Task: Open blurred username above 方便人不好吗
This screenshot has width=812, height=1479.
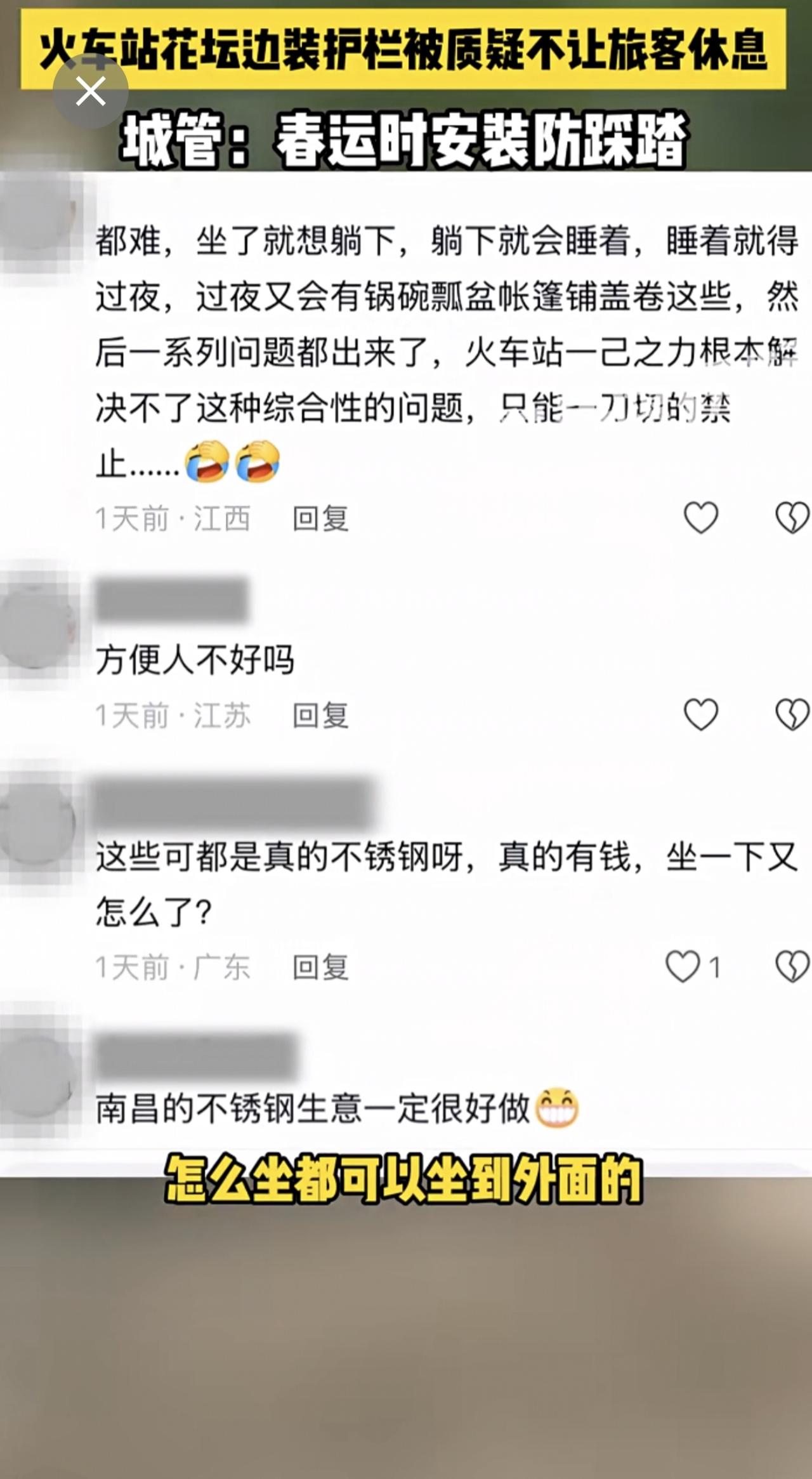Action: 171,599
